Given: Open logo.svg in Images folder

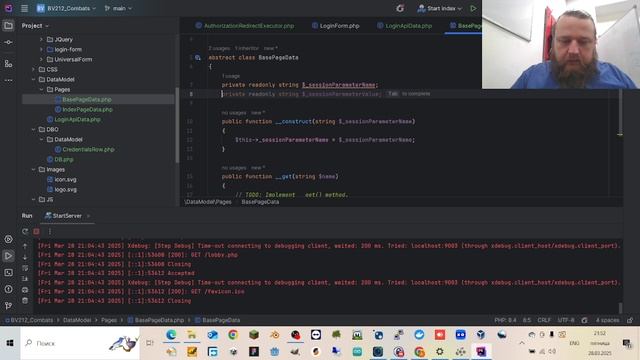Looking at the screenshot, I should click(x=65, y=189).
